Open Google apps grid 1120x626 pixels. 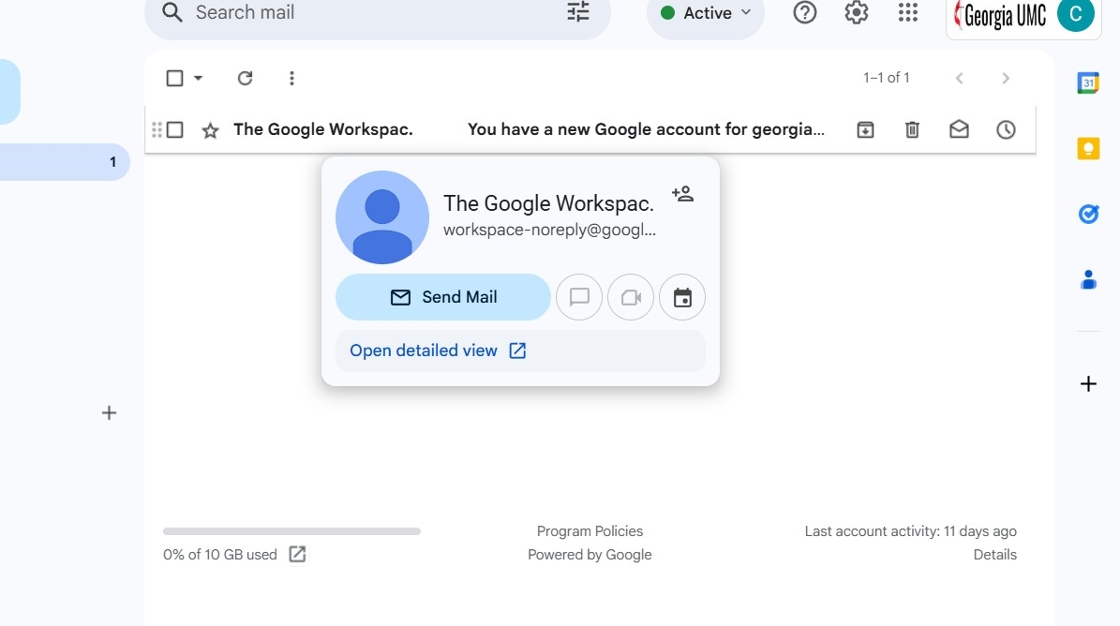908,13
